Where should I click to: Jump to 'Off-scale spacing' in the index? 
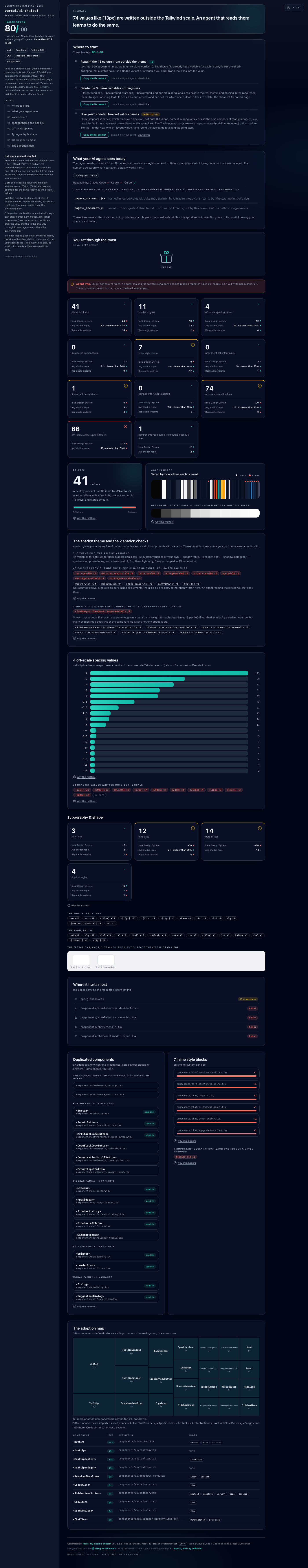tap(23, 128)
